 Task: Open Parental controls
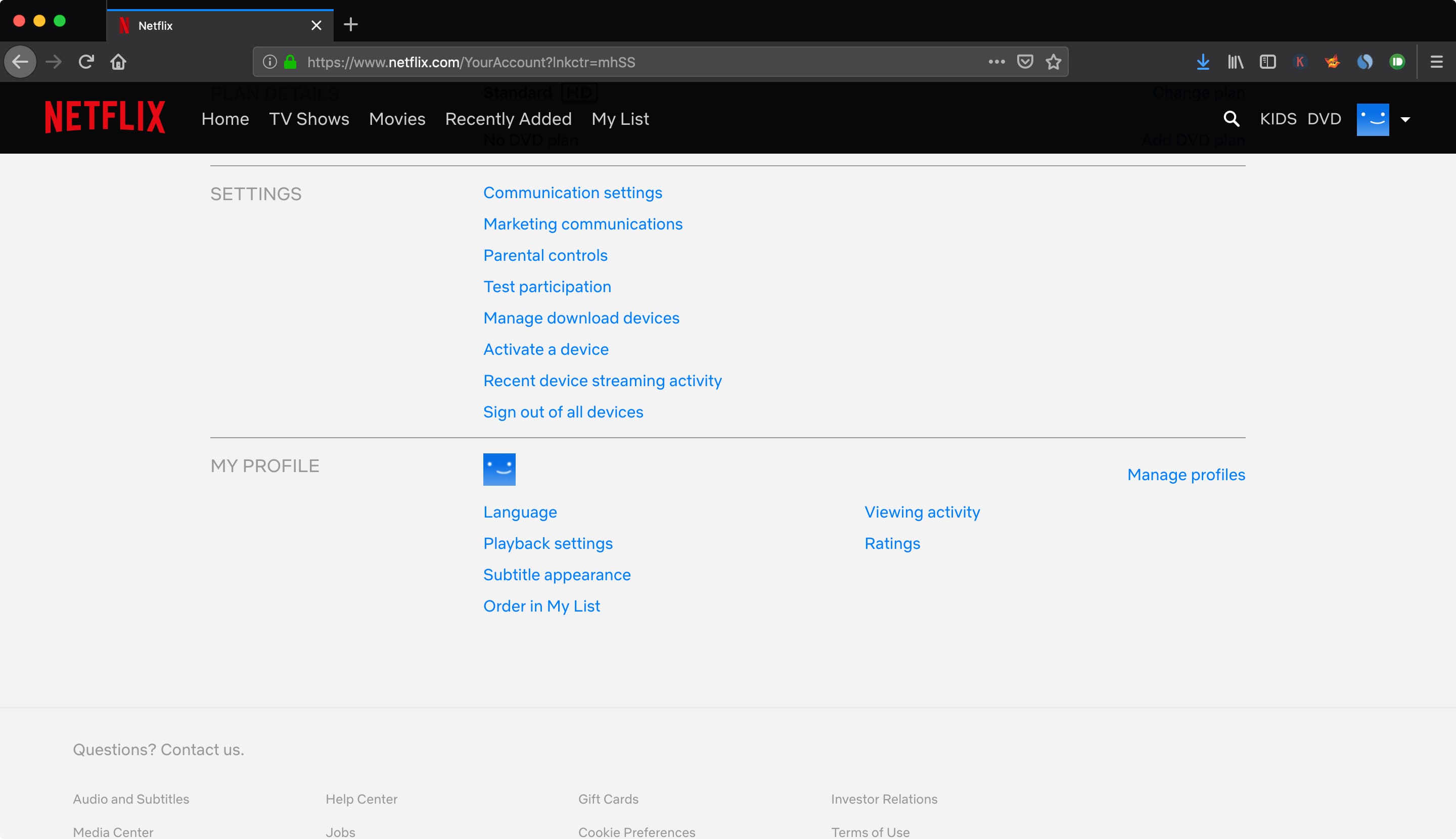[545, 255]
